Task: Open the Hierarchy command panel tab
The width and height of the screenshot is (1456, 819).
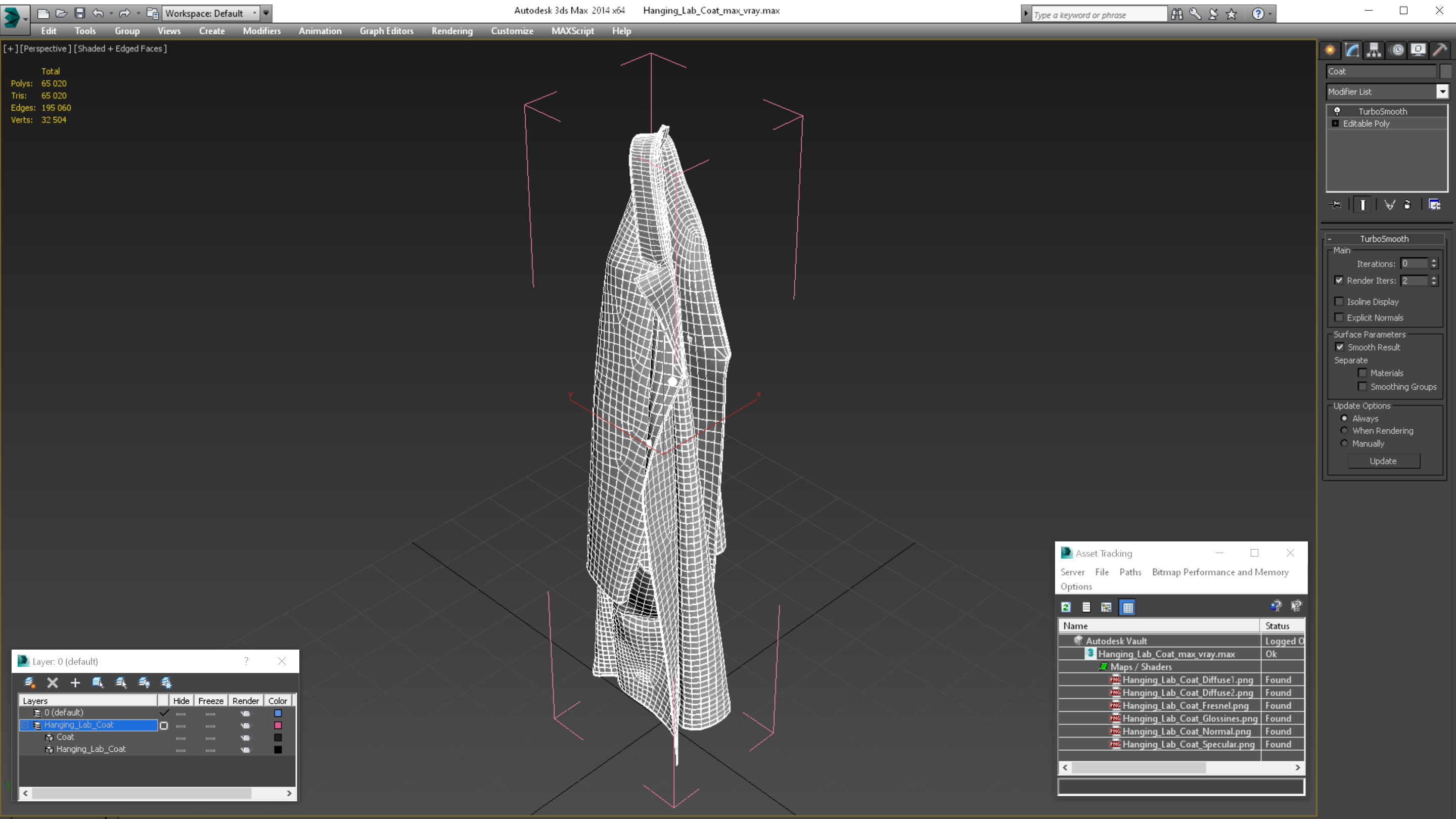Action: (1374, 50)
